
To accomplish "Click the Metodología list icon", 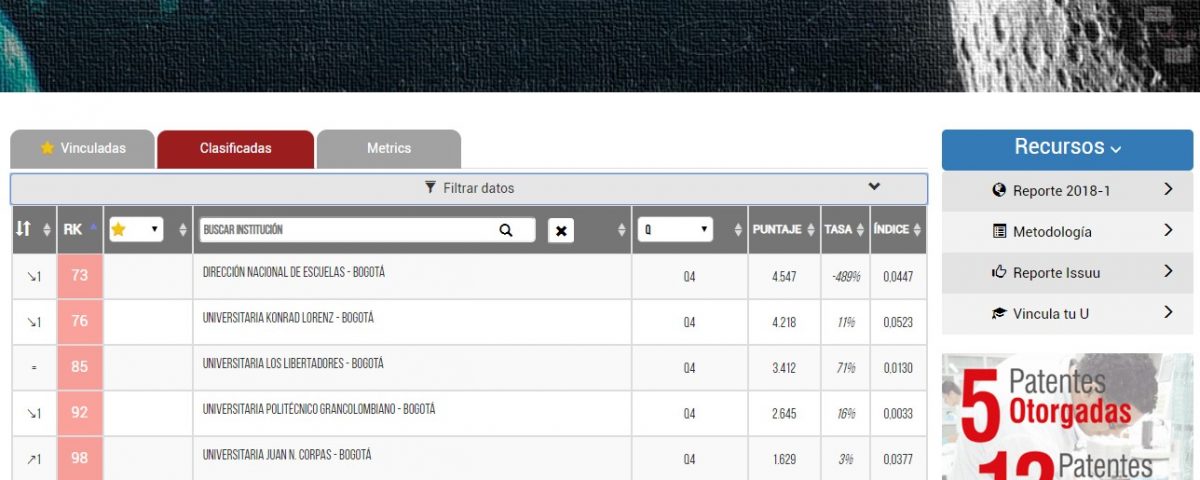I will [998, 231].
